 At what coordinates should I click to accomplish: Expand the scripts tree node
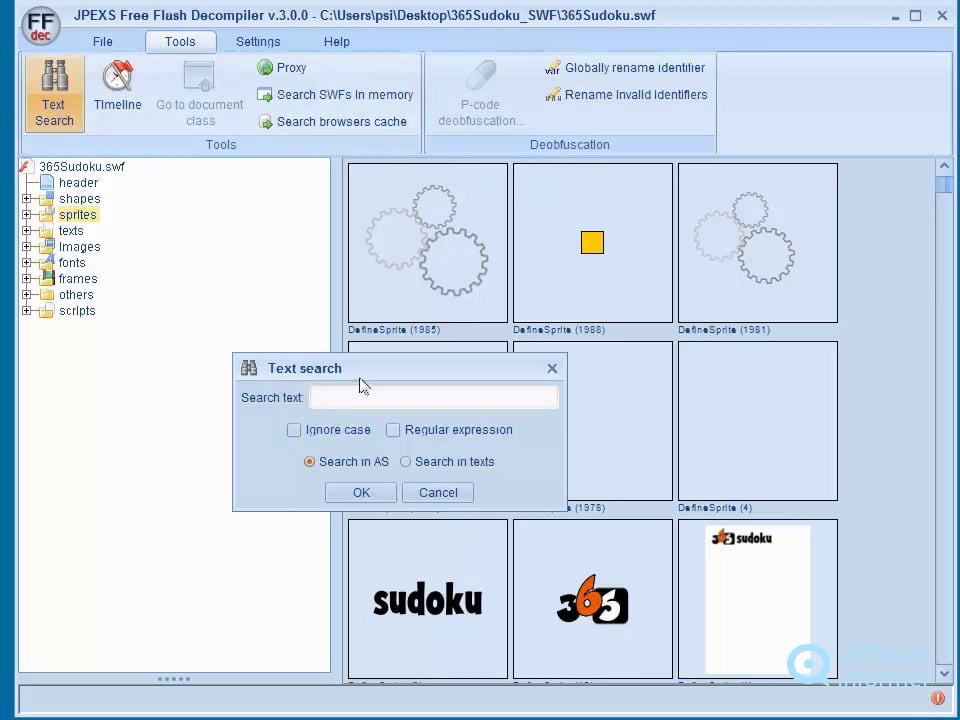[x=26, y=310]
